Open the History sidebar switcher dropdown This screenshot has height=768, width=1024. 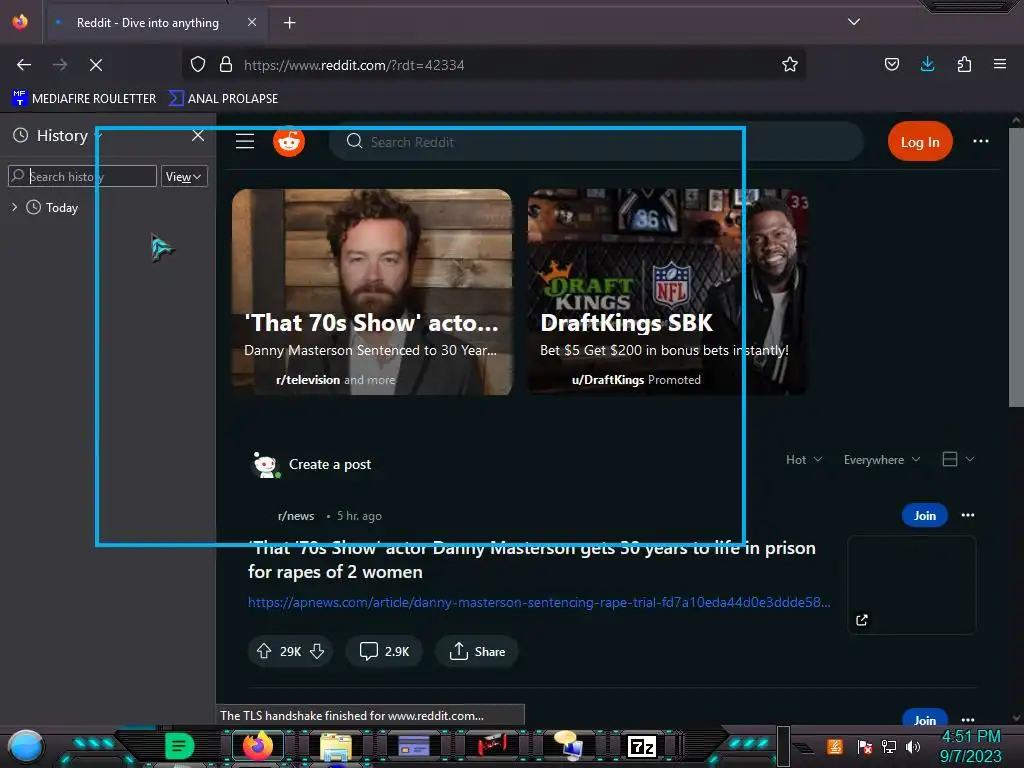coord(57,136)
